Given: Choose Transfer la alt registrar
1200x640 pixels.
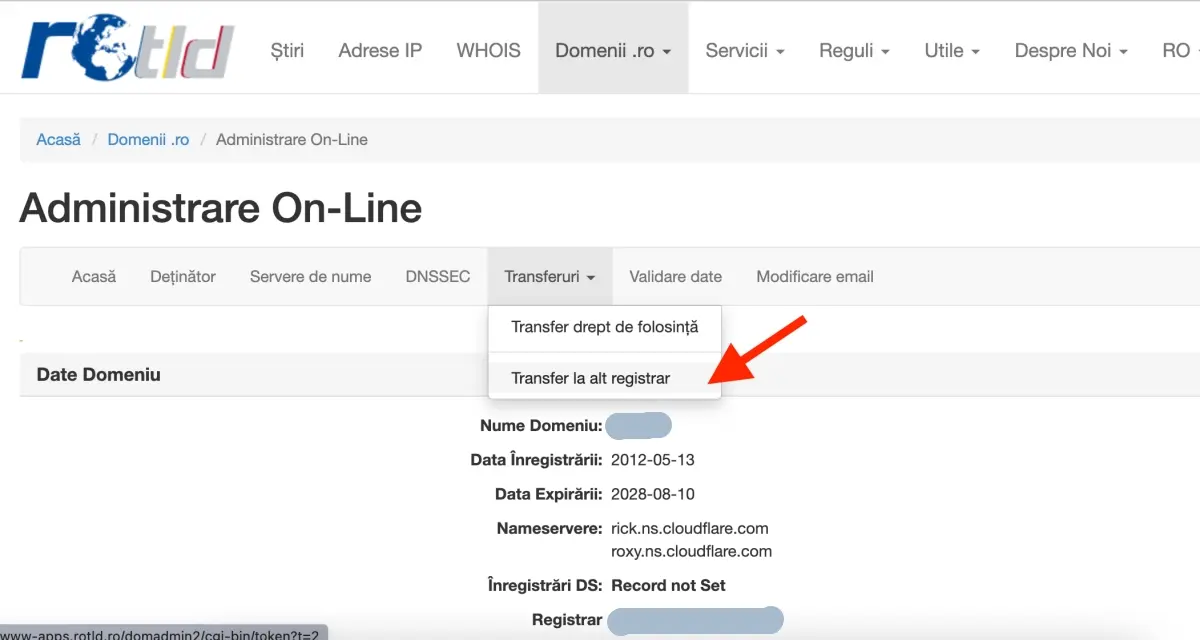Looking at the screenshot, I should 605,378.
